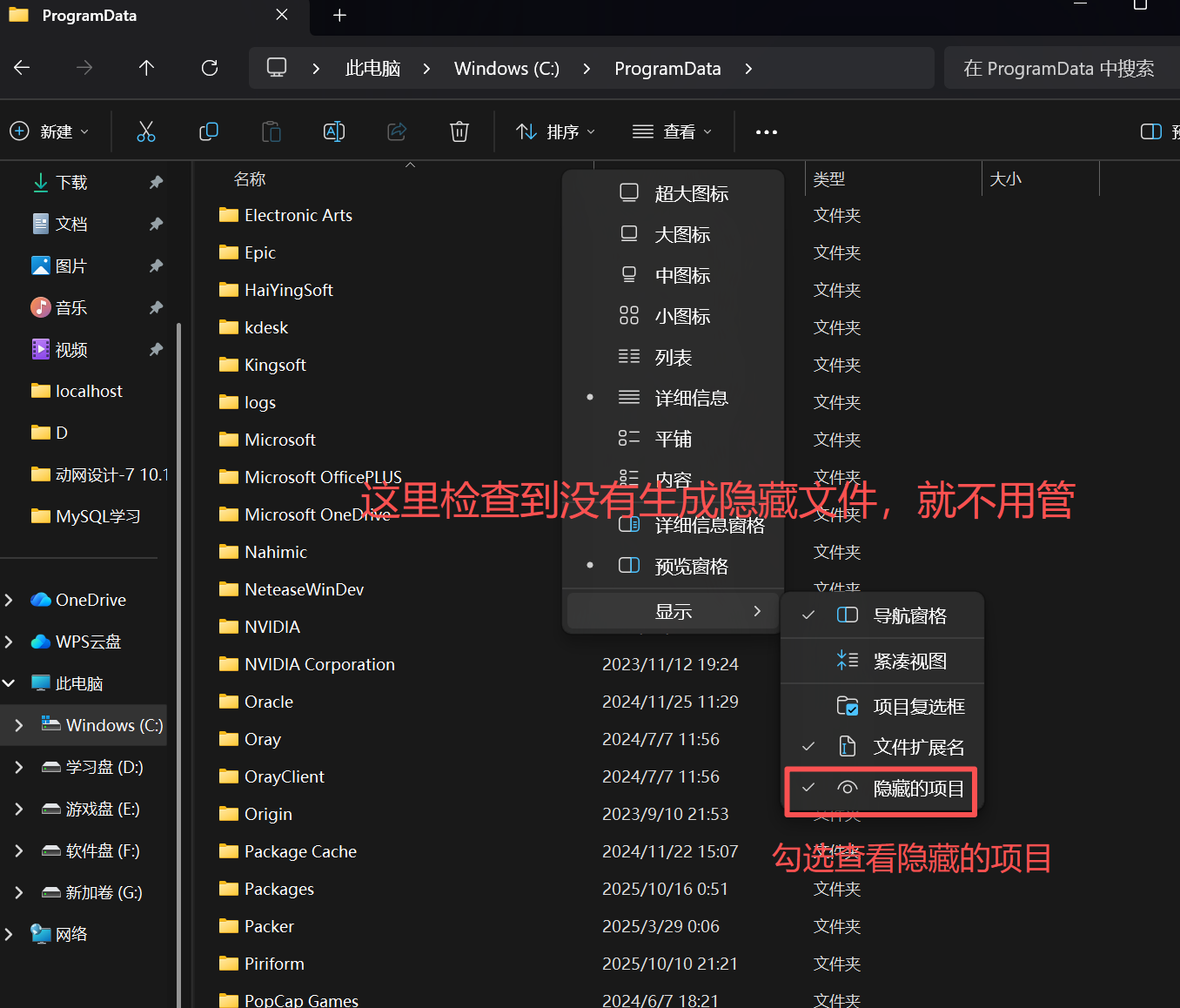1180x1008 pixels.
Task: Go back with the left arrow
Action: [x=23, y=68]
